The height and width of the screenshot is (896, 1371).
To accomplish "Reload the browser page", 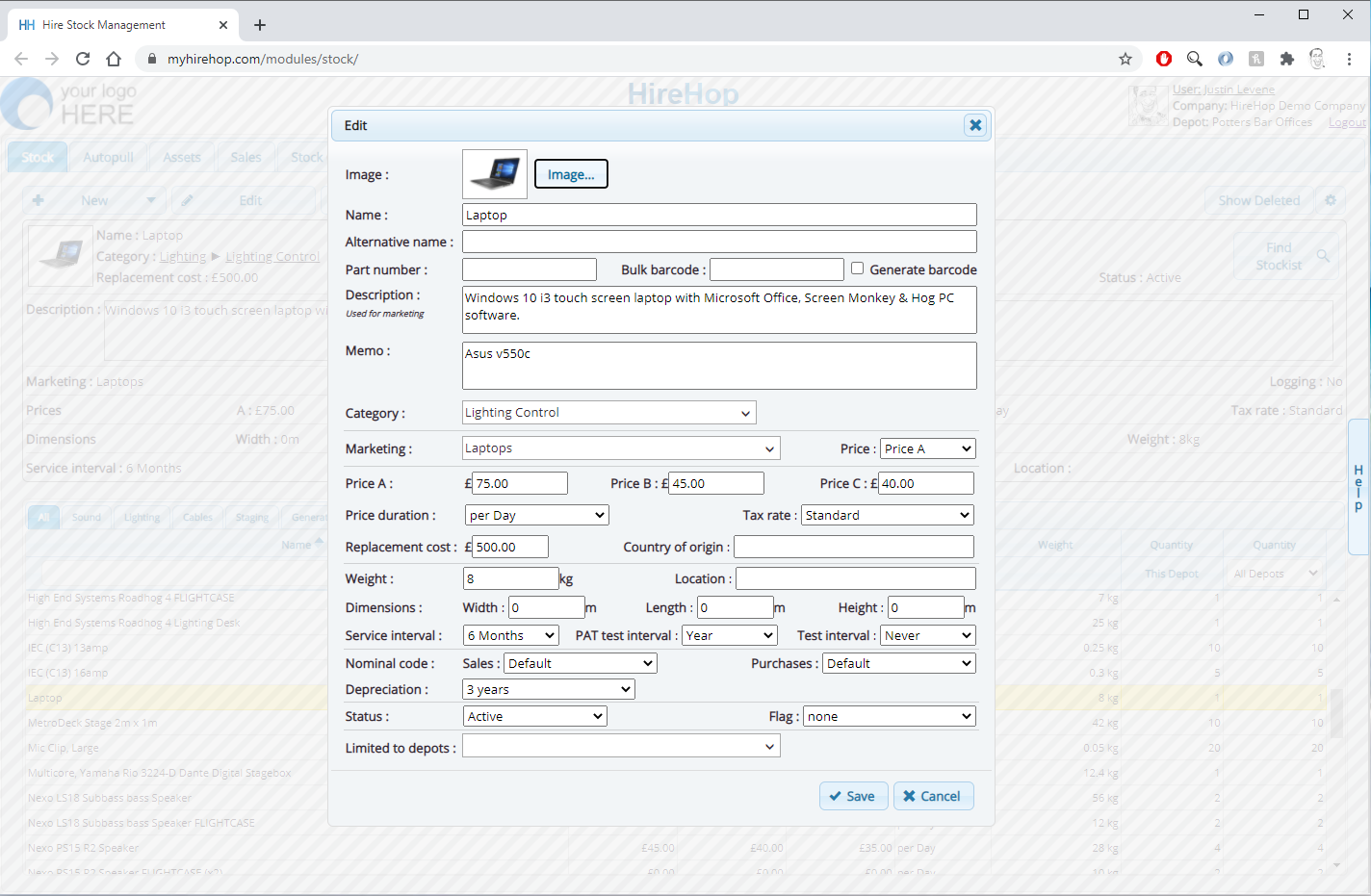I will pyautogui.click(x=83, y=59).
